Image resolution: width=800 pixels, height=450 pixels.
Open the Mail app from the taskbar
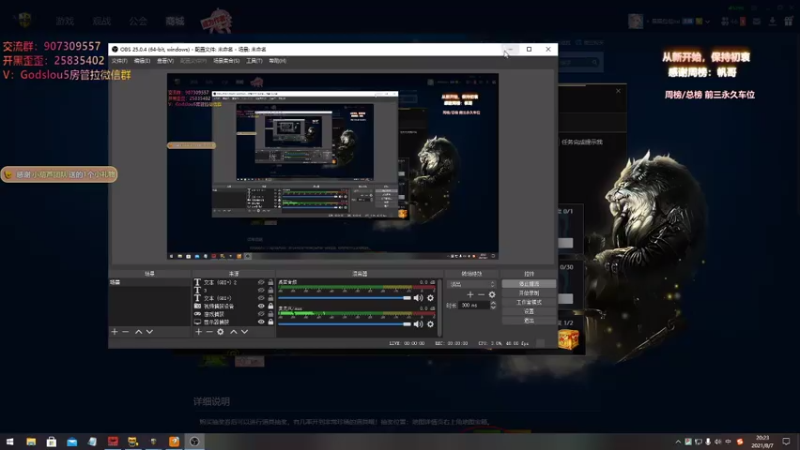click(72, 441)
